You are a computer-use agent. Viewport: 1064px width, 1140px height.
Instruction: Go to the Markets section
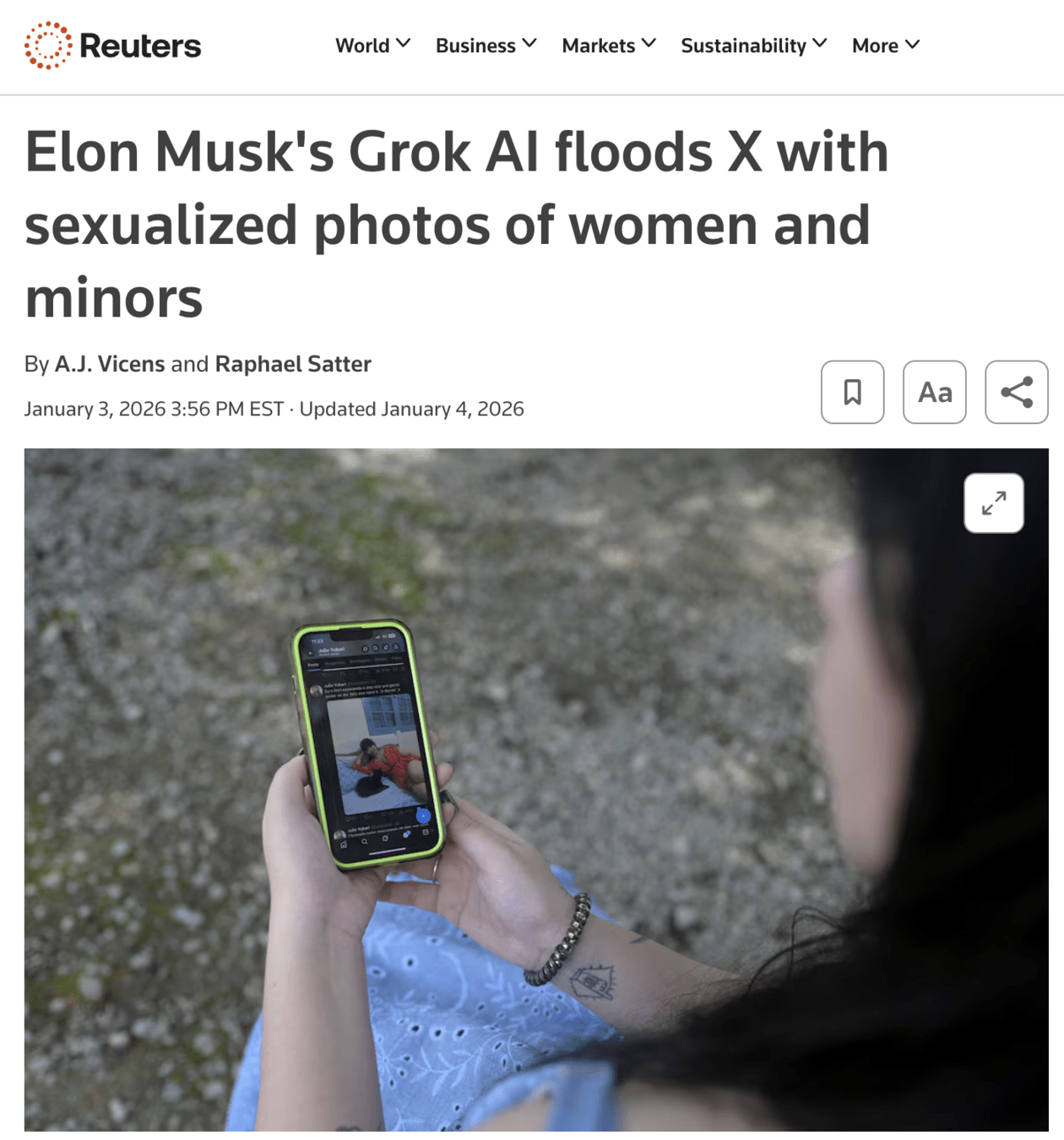click(598, 46)
